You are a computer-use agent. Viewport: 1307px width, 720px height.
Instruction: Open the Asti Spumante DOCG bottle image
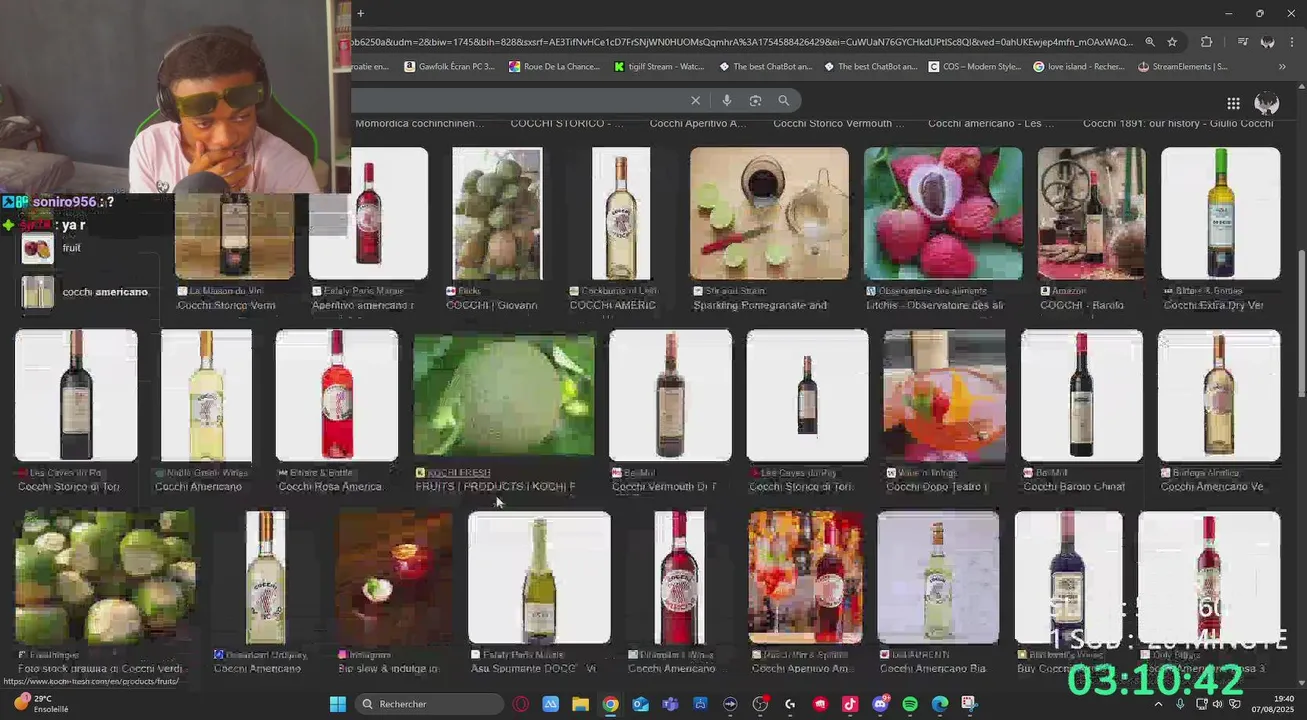point(539,577)
